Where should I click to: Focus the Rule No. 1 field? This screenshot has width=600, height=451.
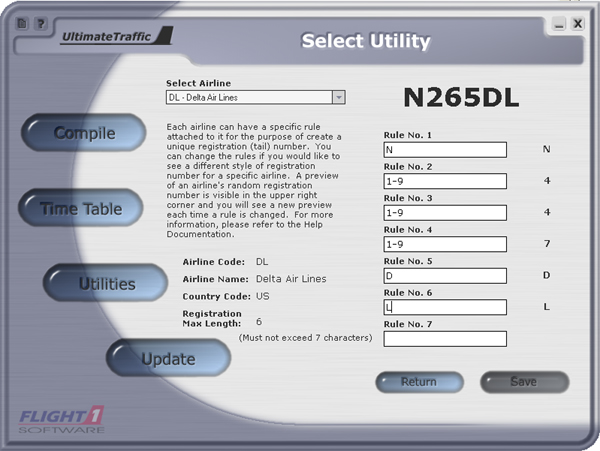445,150
